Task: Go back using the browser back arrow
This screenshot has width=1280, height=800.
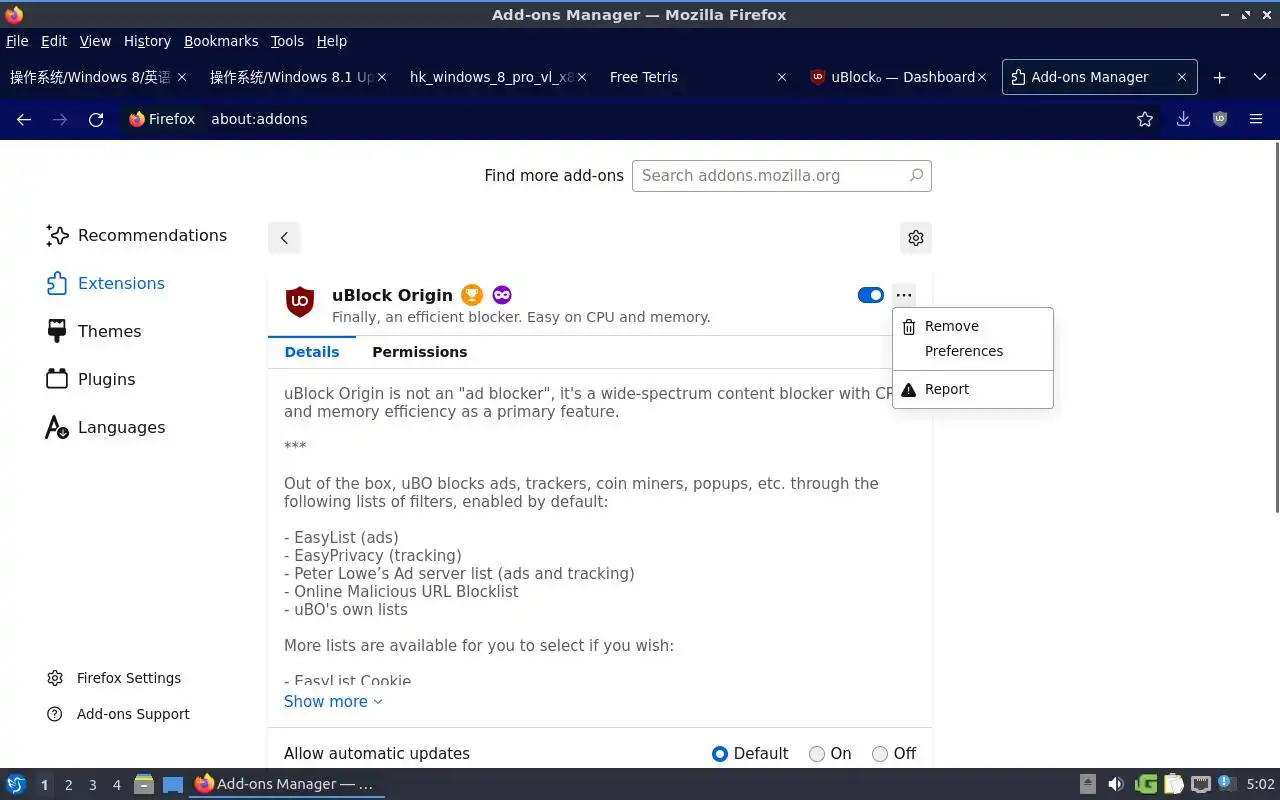Action: [24, 119]
